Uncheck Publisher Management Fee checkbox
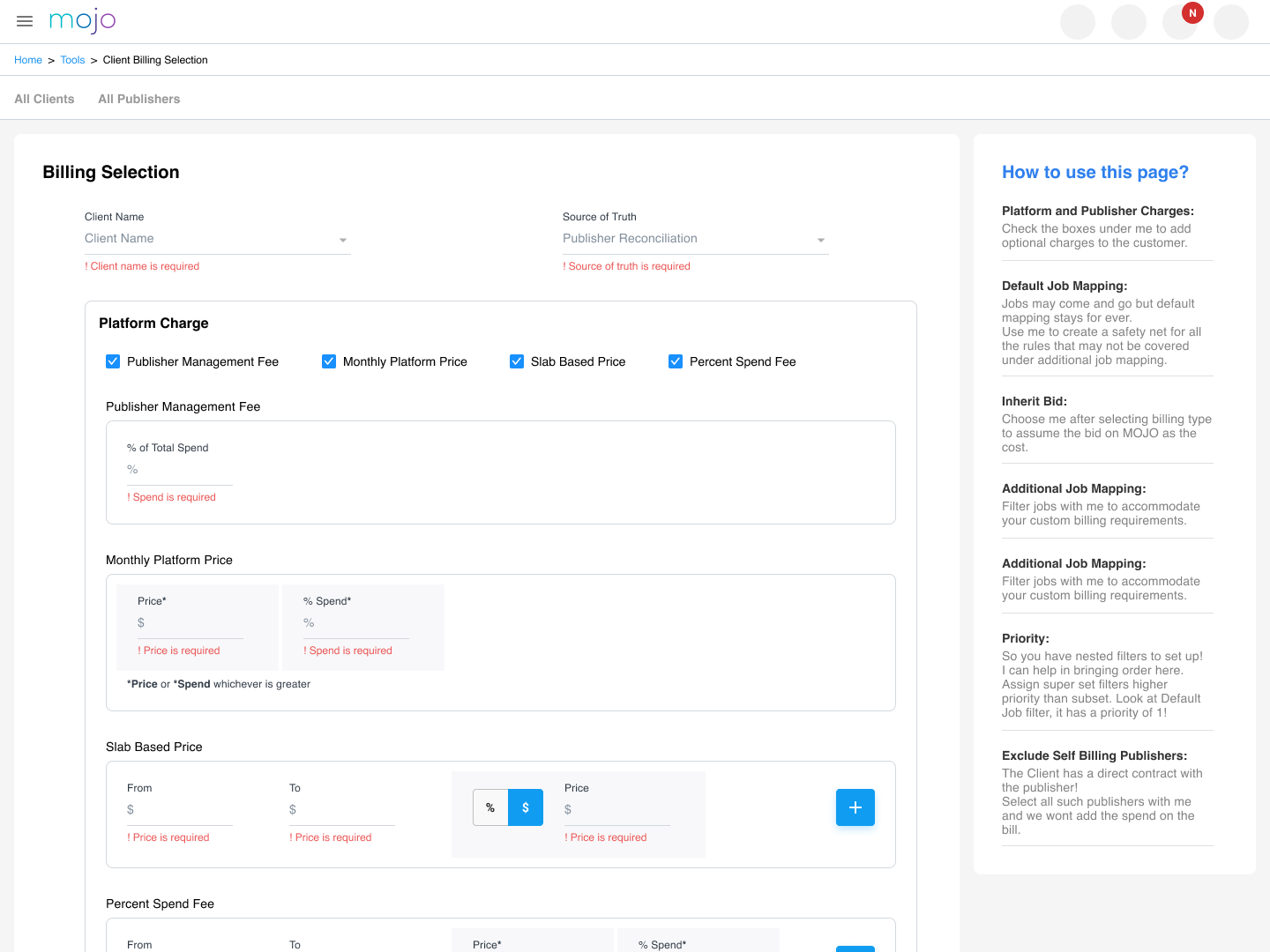 click(113, 361)
